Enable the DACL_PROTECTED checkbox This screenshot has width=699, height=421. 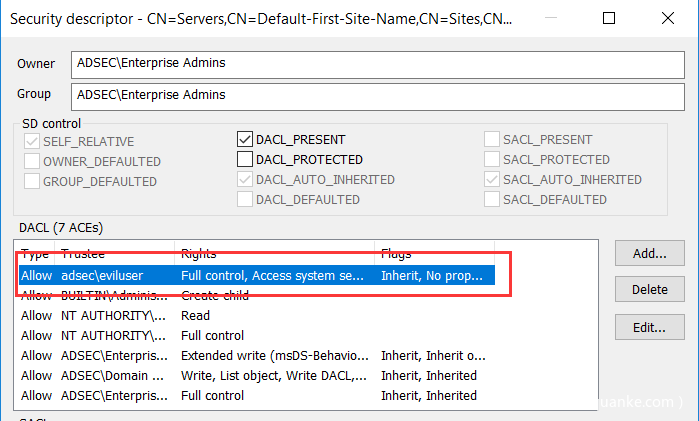[x=245, y=160]
